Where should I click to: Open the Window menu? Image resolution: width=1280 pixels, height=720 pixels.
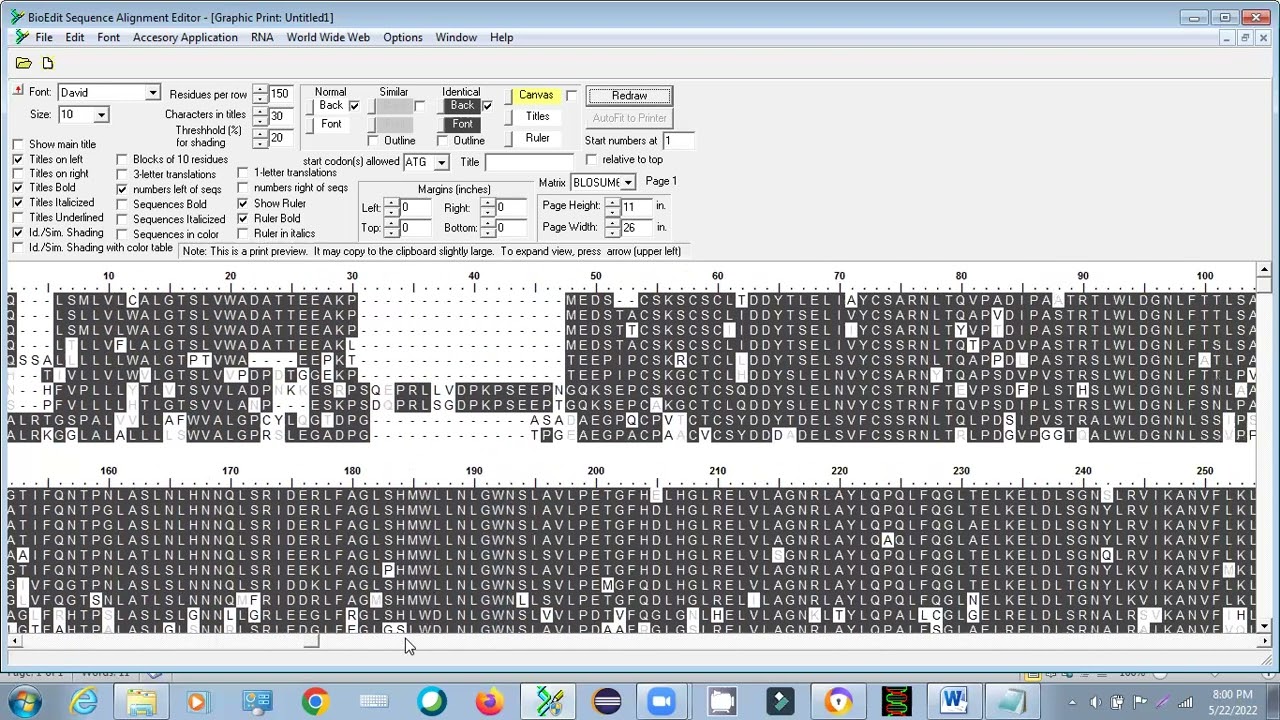tap(455, 38)
